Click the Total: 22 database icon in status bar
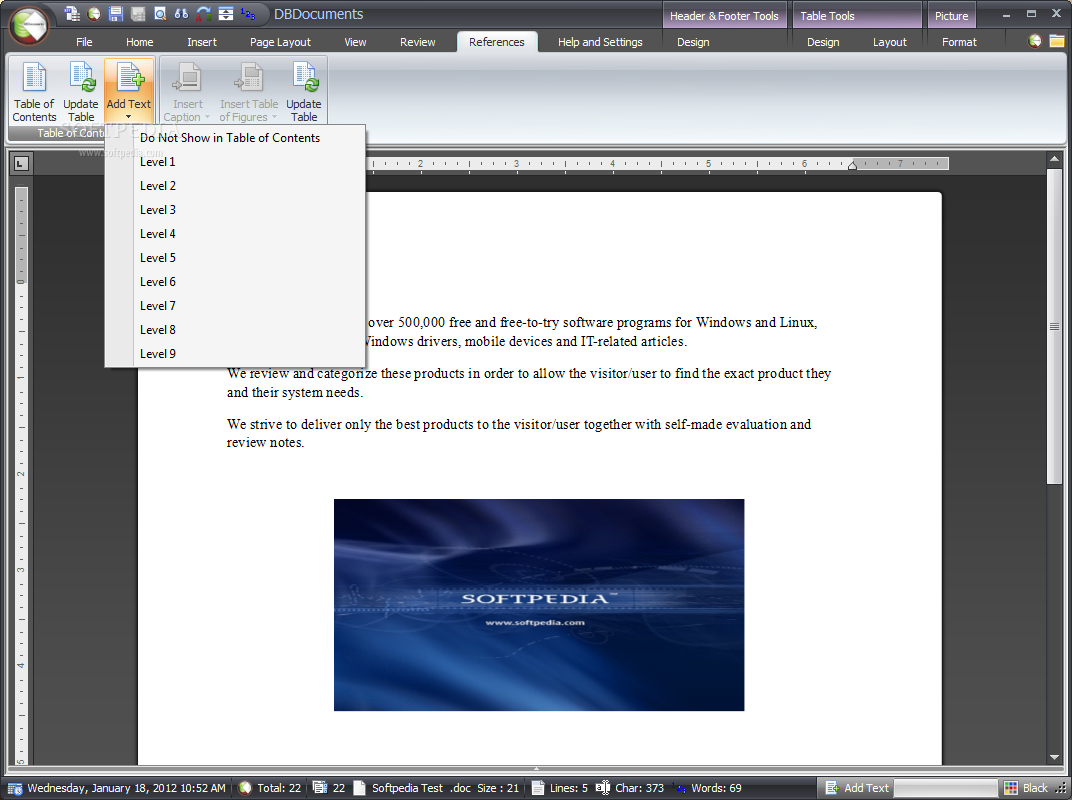The width and height of the screenshot is (1072, 800). point(245,788)
